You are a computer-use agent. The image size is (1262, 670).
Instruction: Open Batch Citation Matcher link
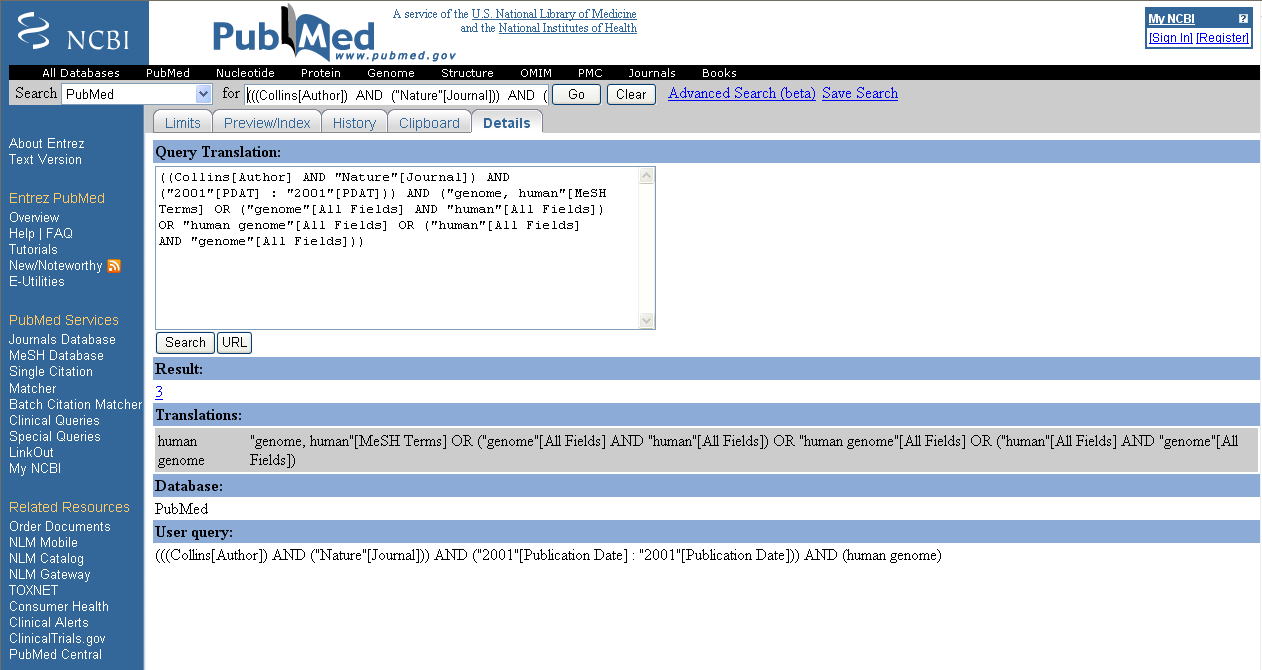[76, 405]
